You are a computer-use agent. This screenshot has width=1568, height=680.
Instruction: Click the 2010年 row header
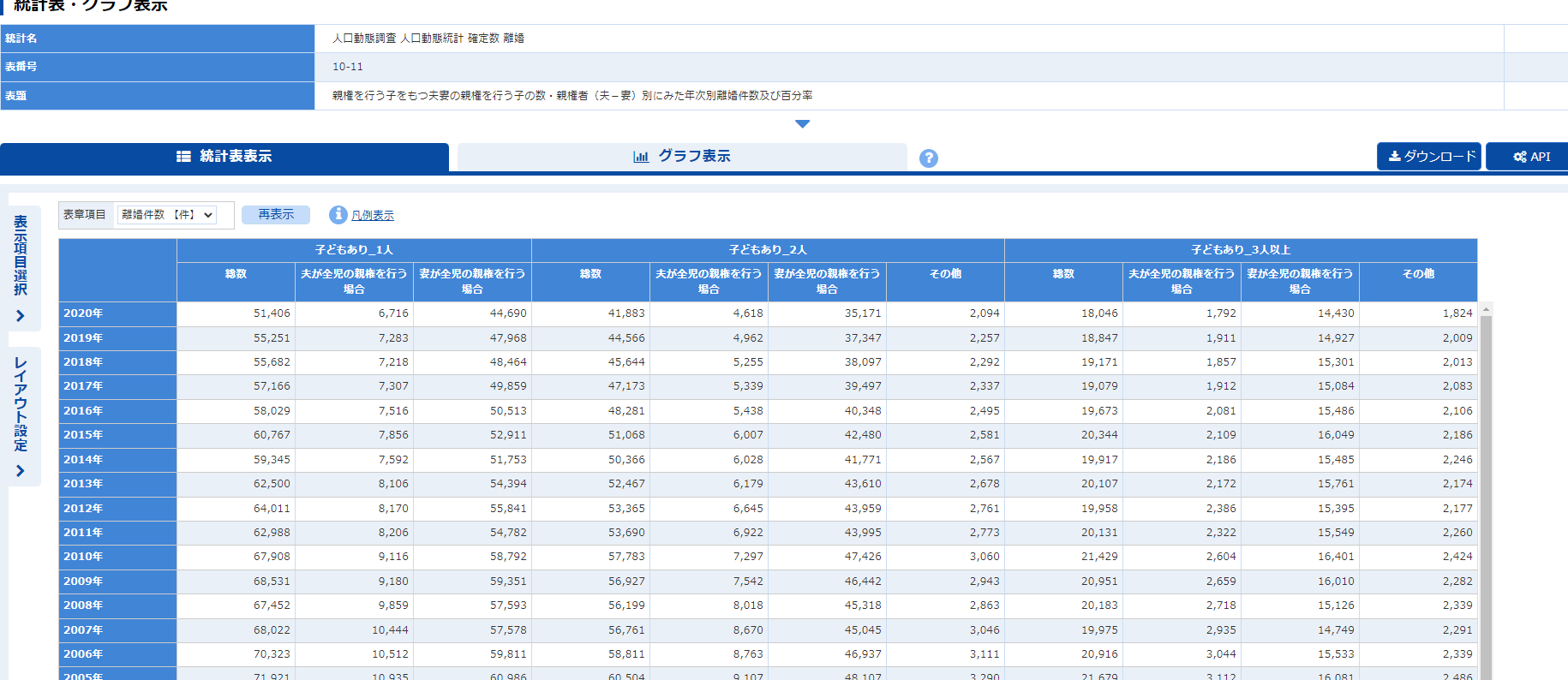pos(117,557)
